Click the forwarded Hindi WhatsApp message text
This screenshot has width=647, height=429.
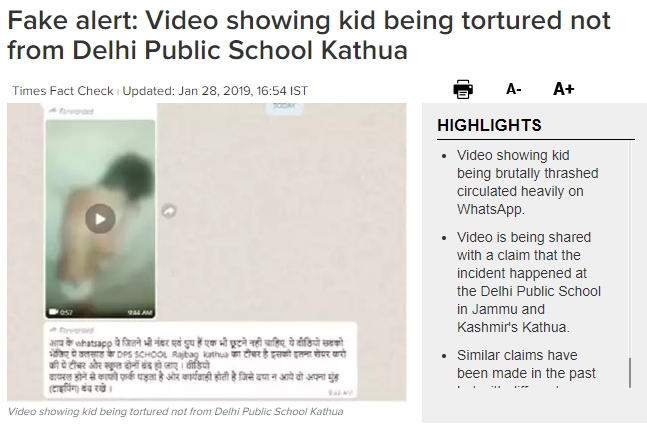198,365
